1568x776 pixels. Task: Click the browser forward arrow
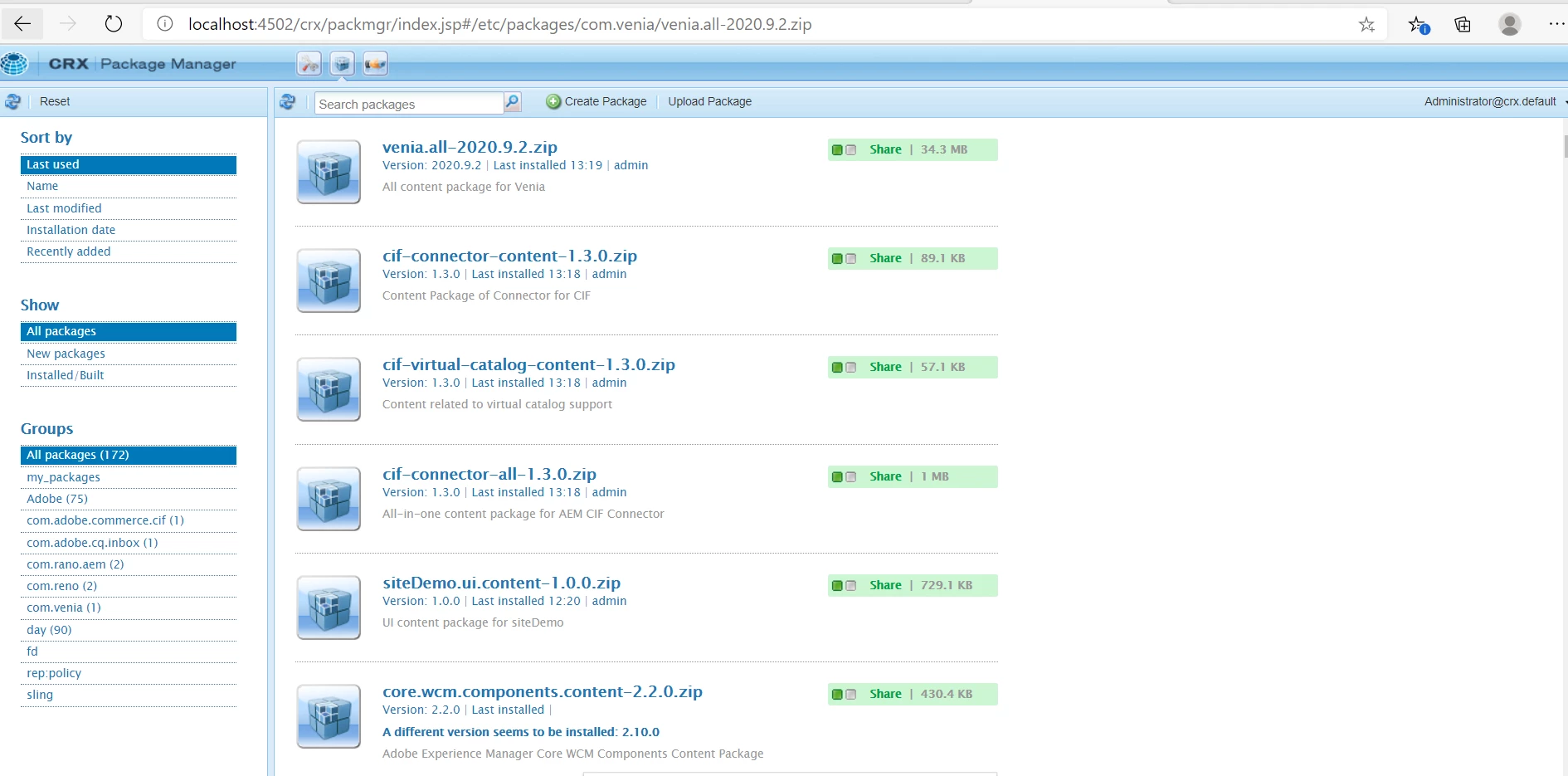coord(68,24)
